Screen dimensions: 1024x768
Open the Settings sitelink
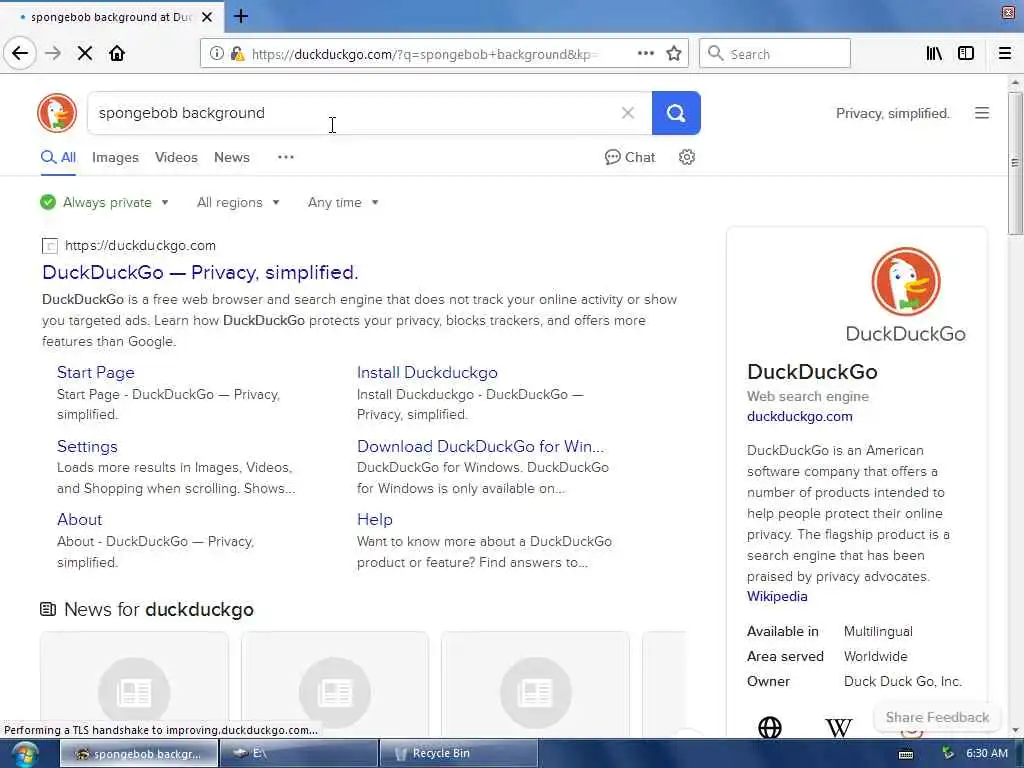(x=87, y=446)
